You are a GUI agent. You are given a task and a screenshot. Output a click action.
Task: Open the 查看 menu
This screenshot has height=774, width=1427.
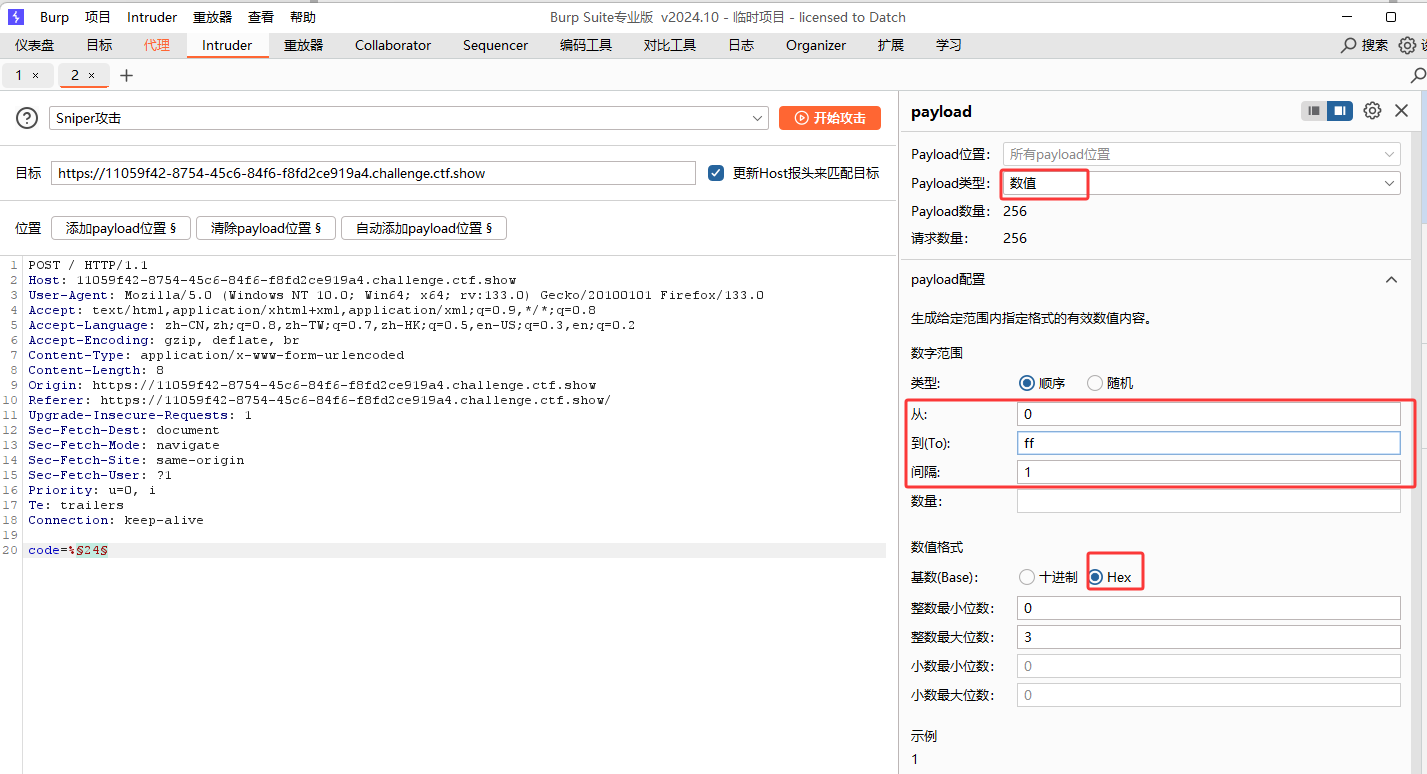click(x=261, y=17)
